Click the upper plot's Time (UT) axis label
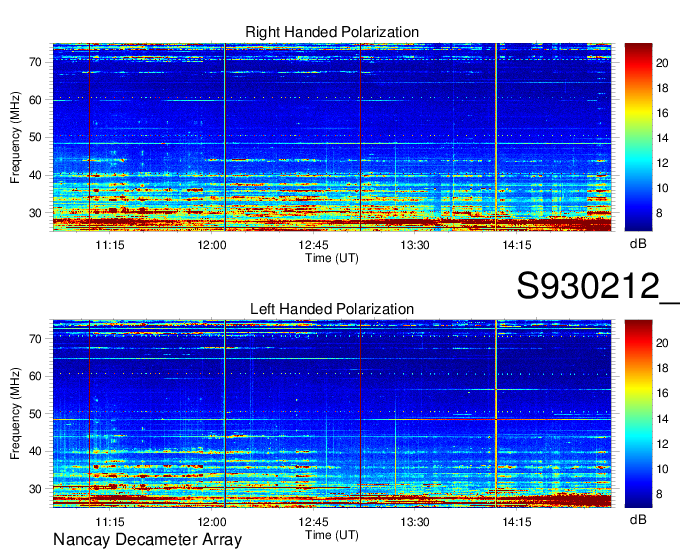The height and width of the screenshot is (552, 680). coord(332,258)
